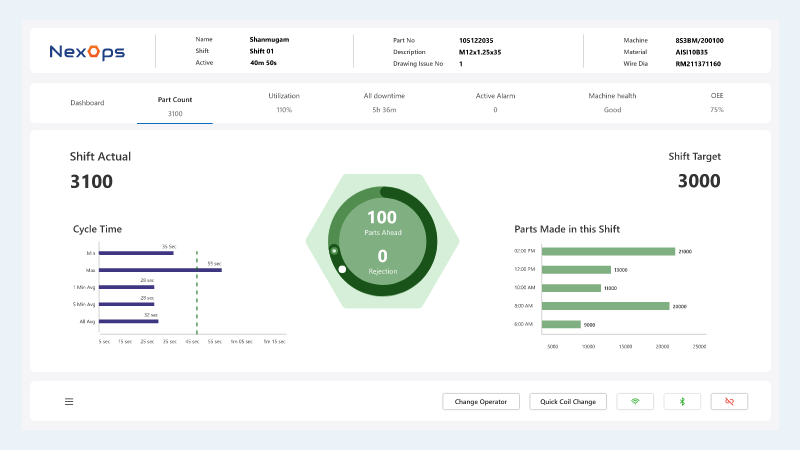Open the Machine health tab
Viewport: 800px width, 450px height.
(x=612, y=103)
